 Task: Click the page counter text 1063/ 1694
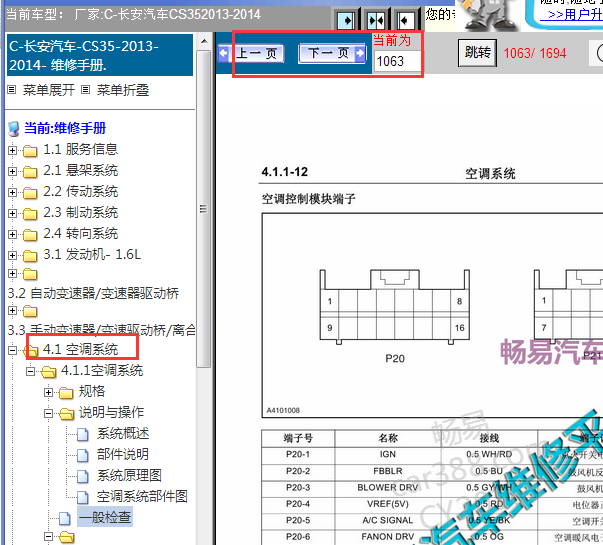click(535, 53)
